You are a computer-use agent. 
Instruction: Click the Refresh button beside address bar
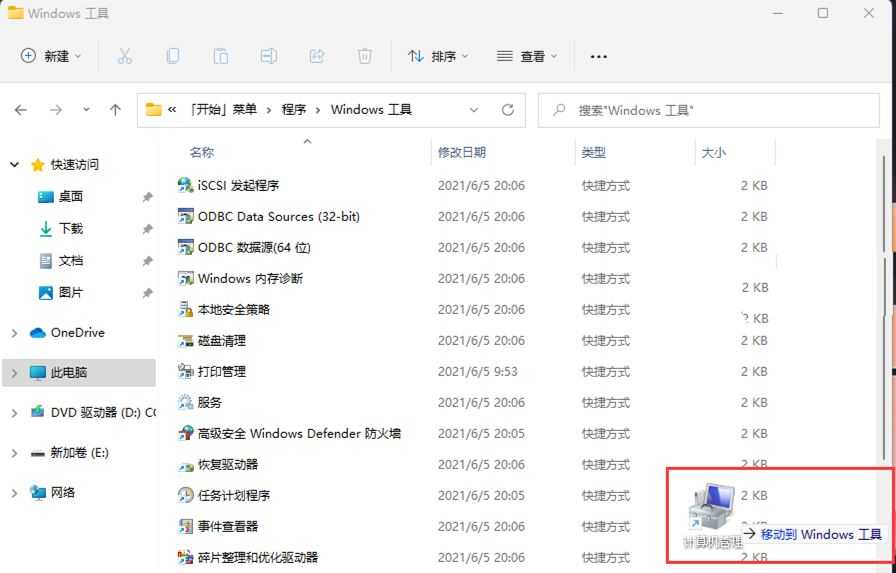[507, 110]
